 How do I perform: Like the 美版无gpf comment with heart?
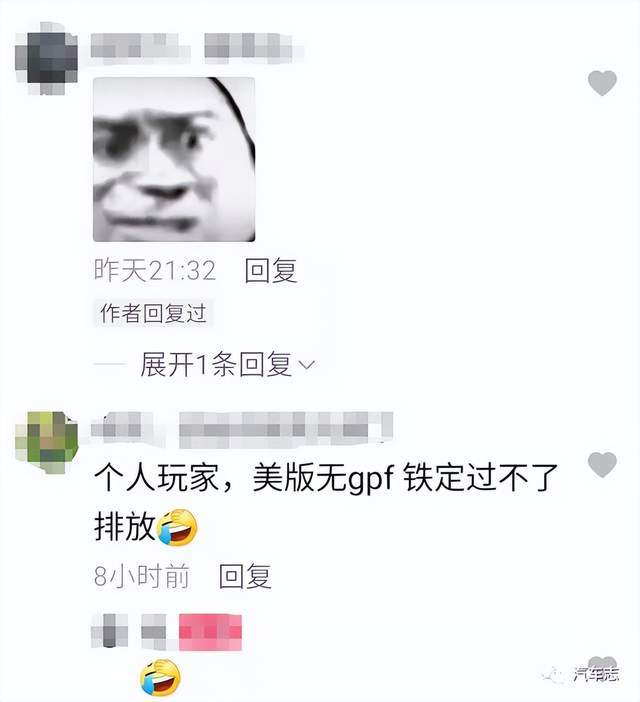(x=602, y=464)
